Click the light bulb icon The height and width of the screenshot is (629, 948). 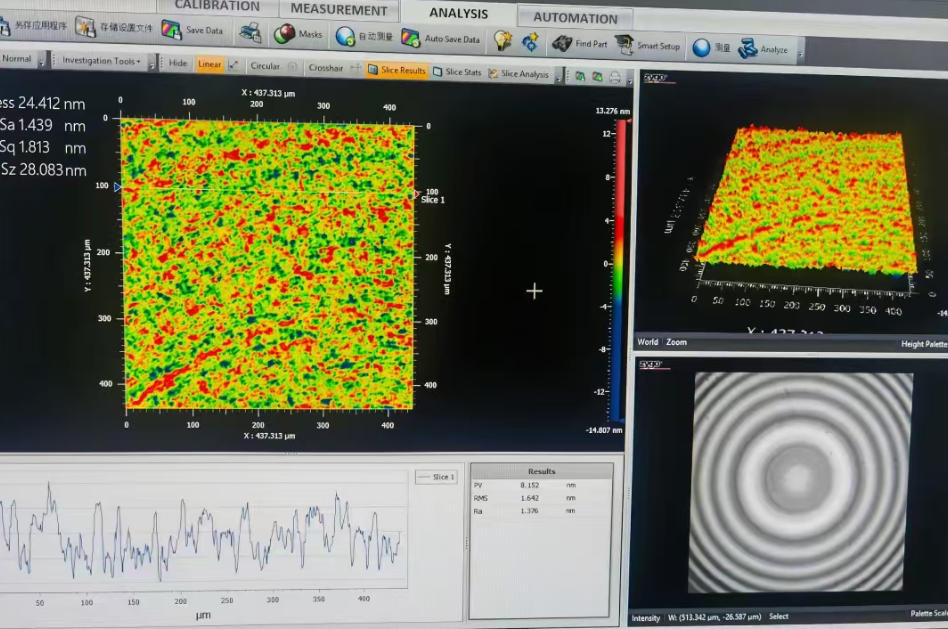pyautogui.click(x=502, y=40)
